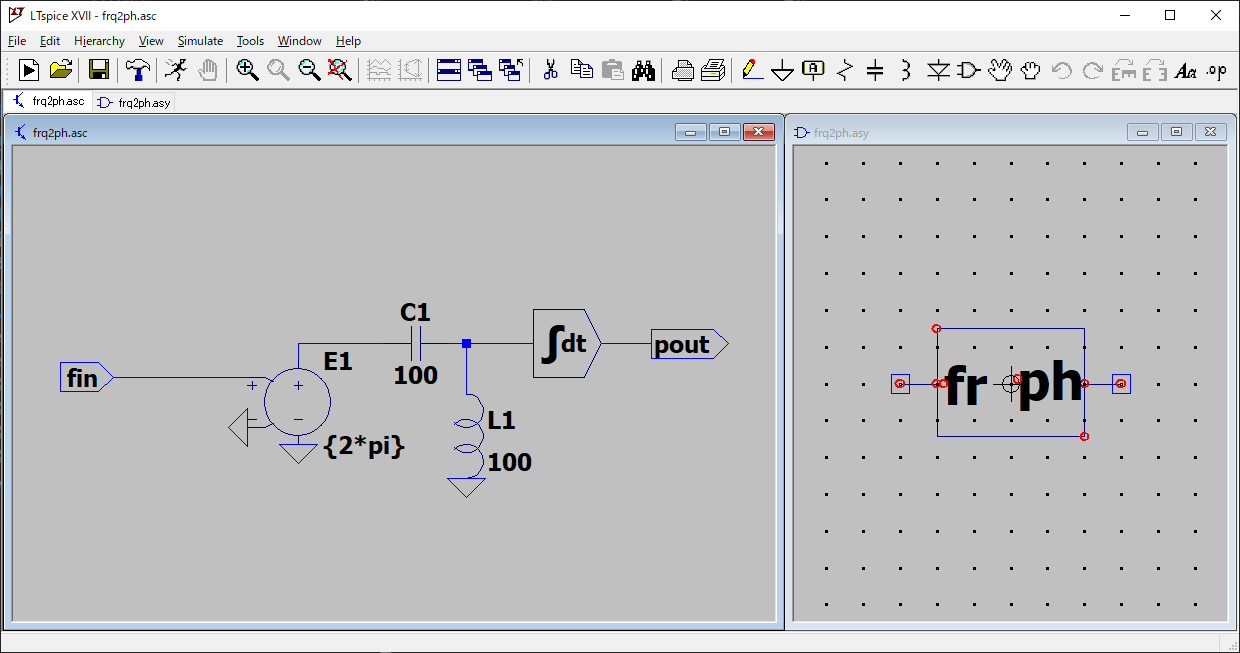
Task: Click the New Schematic toolbar icon
Action: (x=29, y=70)
